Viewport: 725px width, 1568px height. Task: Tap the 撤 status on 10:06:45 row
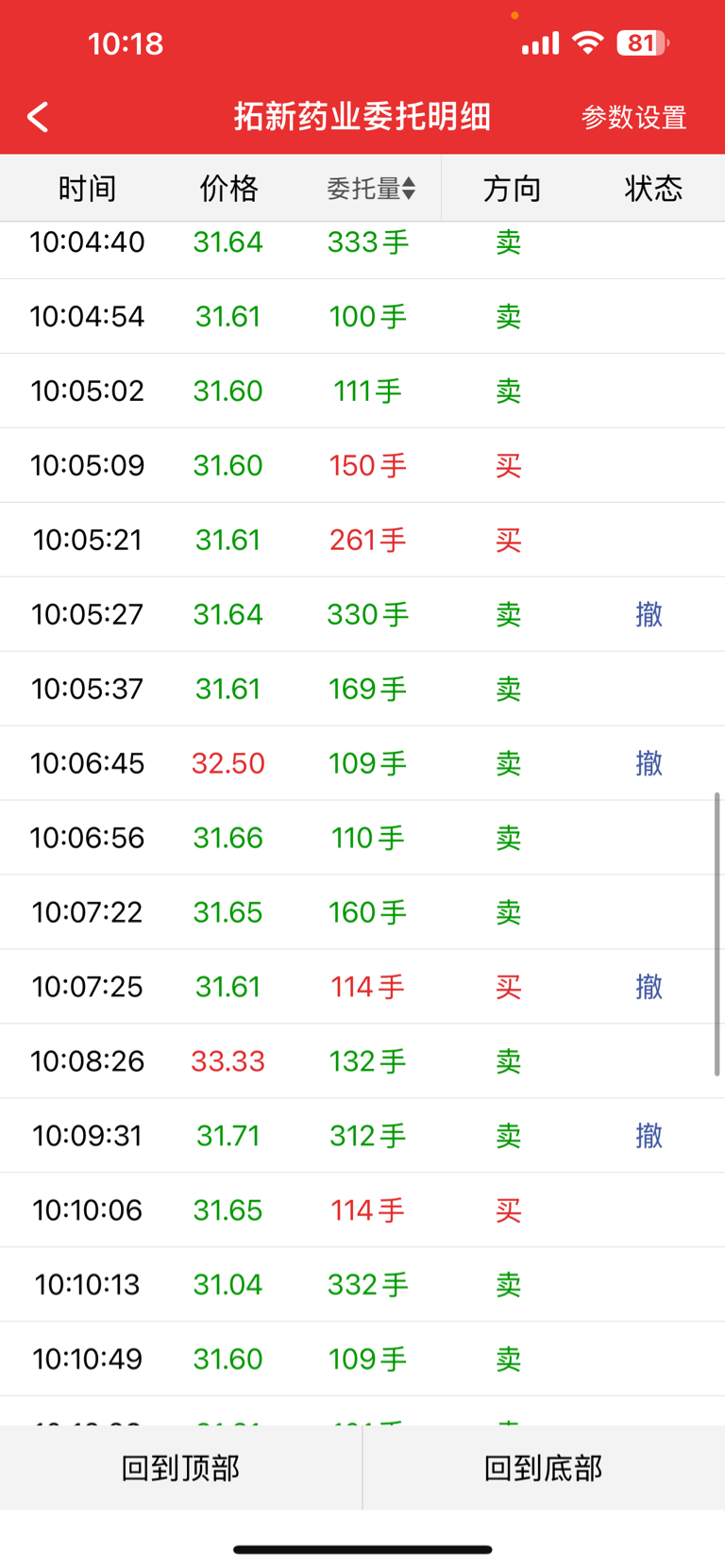pyautogui.click(x=649, y=763)
